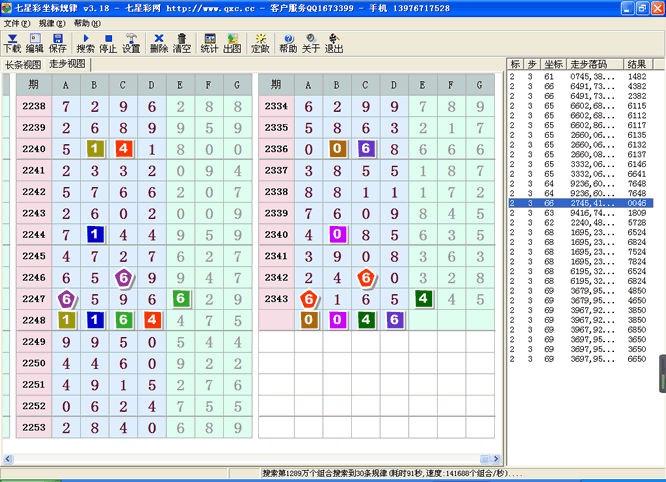The image size is (666, 482).
Task: Click period cell 2343 in the right table
Action: pyautogui.click(x=277, y=299)
